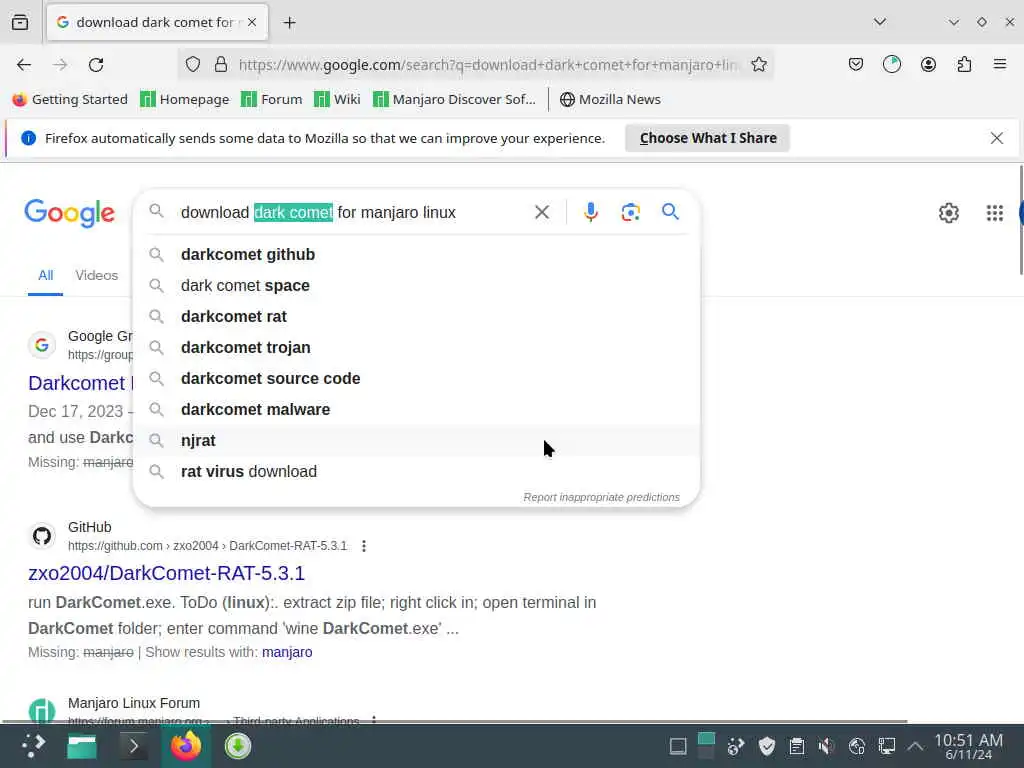Click the site security padlock icon

(x=221, y=65)
